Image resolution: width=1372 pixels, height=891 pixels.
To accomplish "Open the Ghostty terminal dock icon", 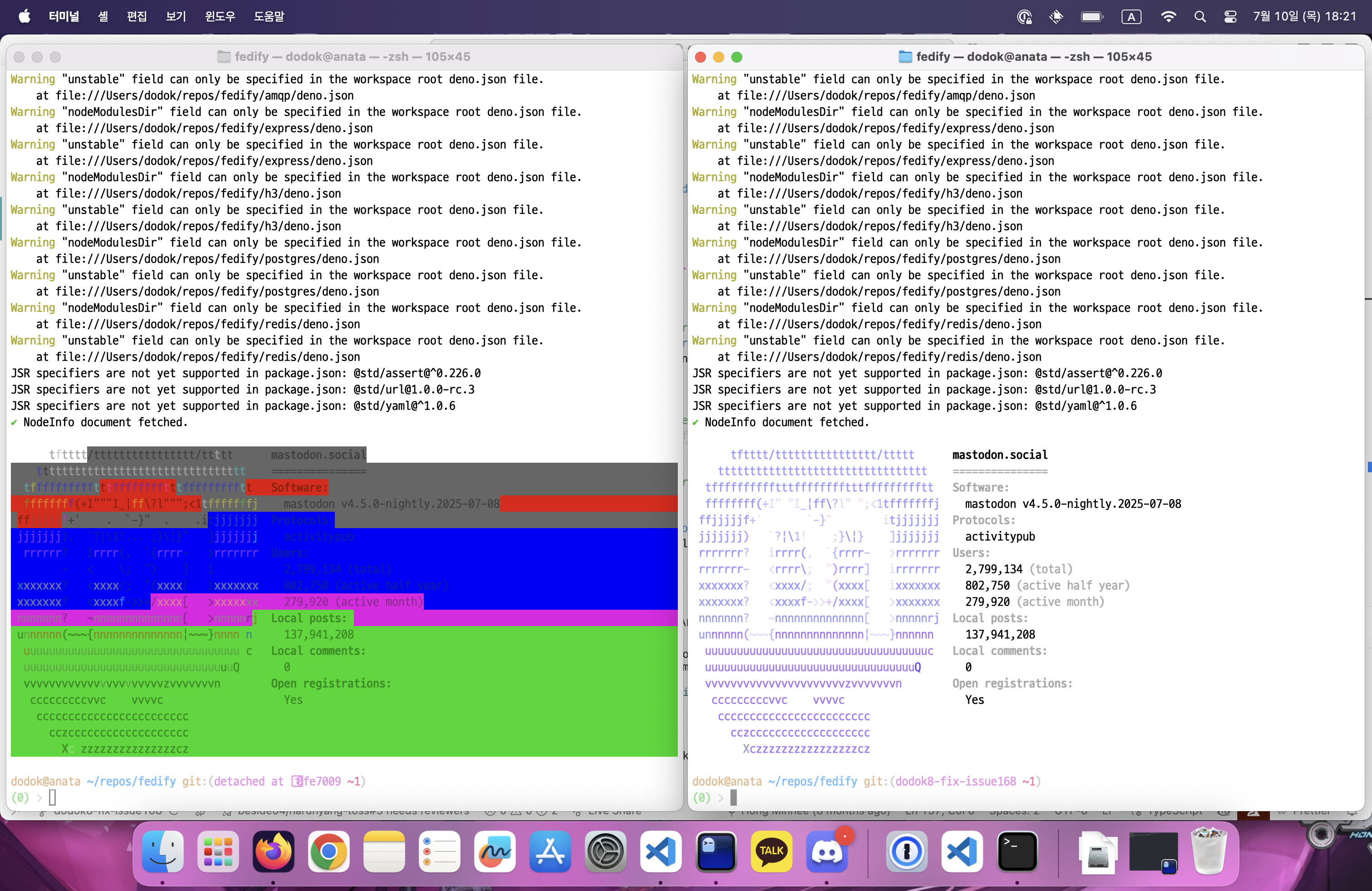I will pyautogui.click(x=716, y=852).
